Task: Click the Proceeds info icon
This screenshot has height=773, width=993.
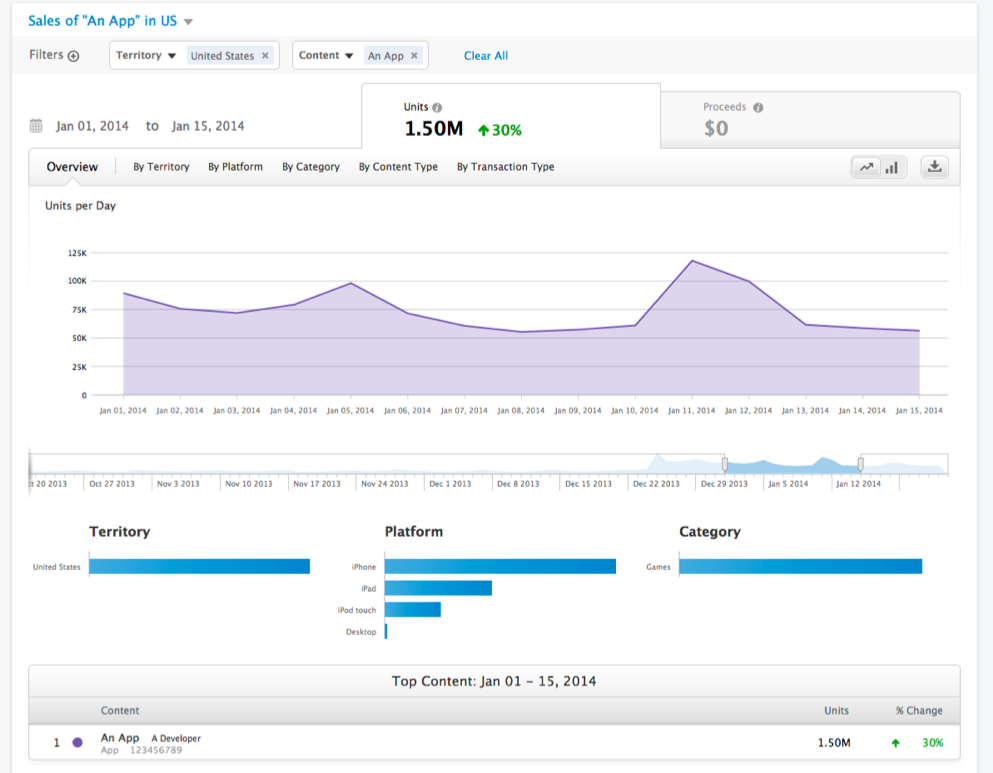Action: tap(758, 108)
